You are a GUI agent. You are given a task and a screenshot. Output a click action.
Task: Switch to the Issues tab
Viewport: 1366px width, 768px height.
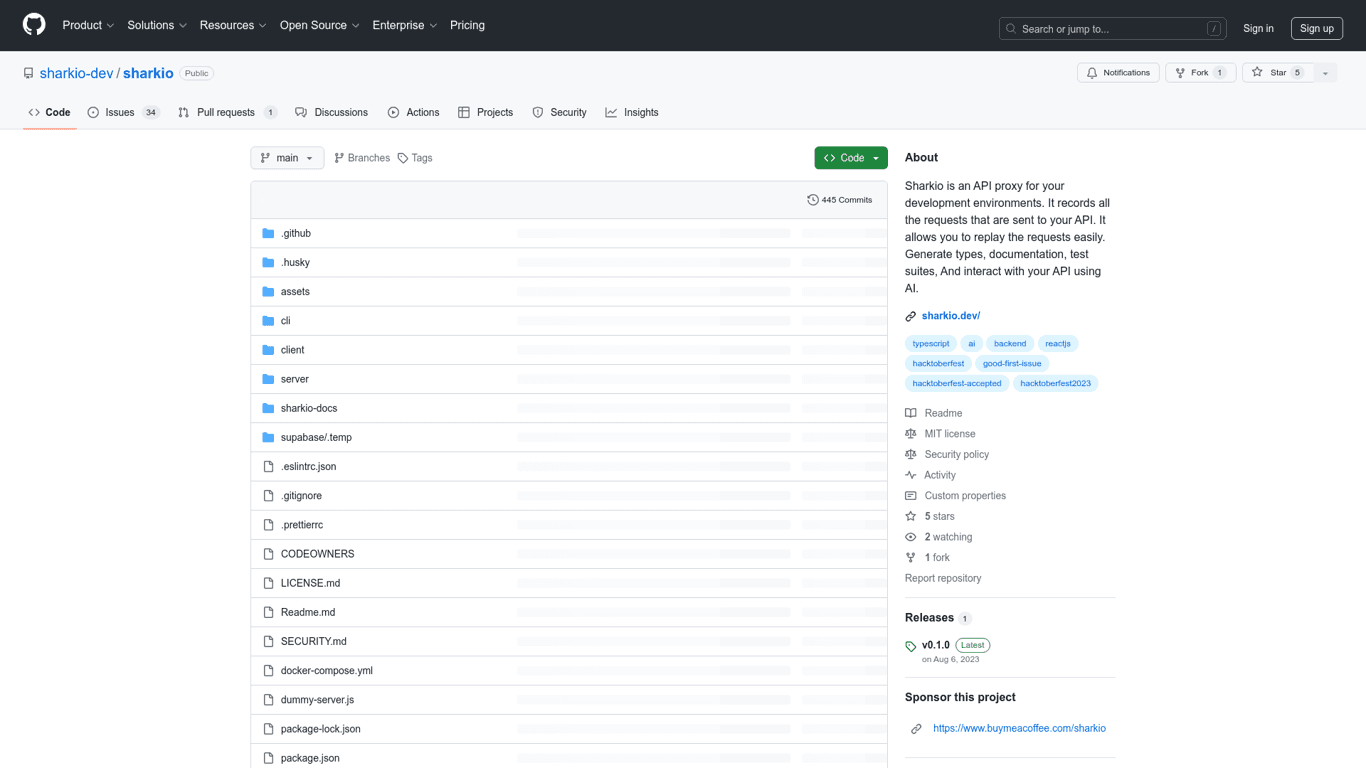122,113
